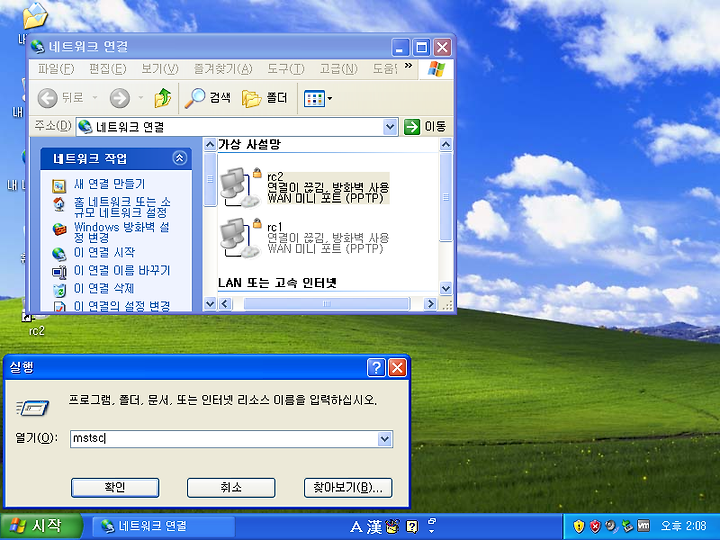Click the Windows firewall icon
720x540 pixels.
pos(59,229)
